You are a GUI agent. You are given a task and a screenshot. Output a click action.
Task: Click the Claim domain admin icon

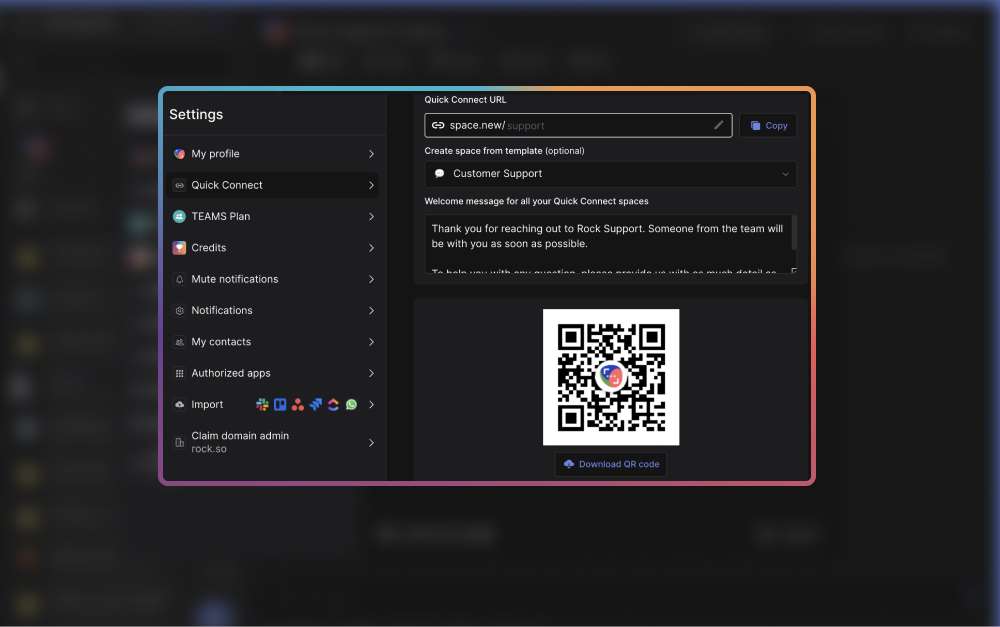pyautogui.click(x=181, y=442)
